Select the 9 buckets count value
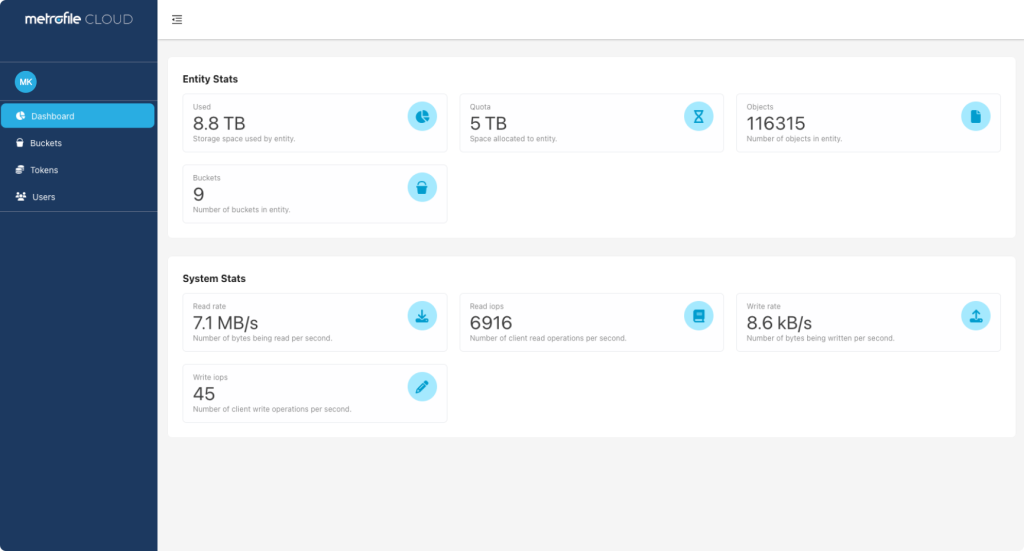The width and height of the screenshot is (1024, 551). point(199,195)
